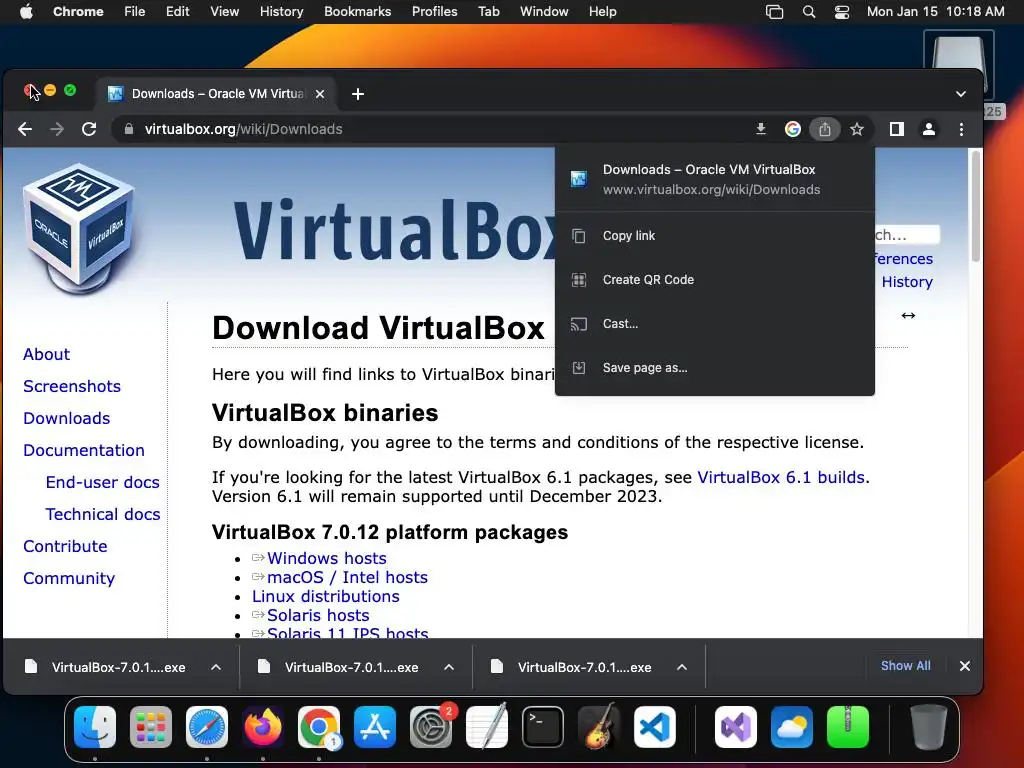This screenshot has width=1024, height=768.
Task: Open the History menu in the menu bar
Action: (281, 12)
